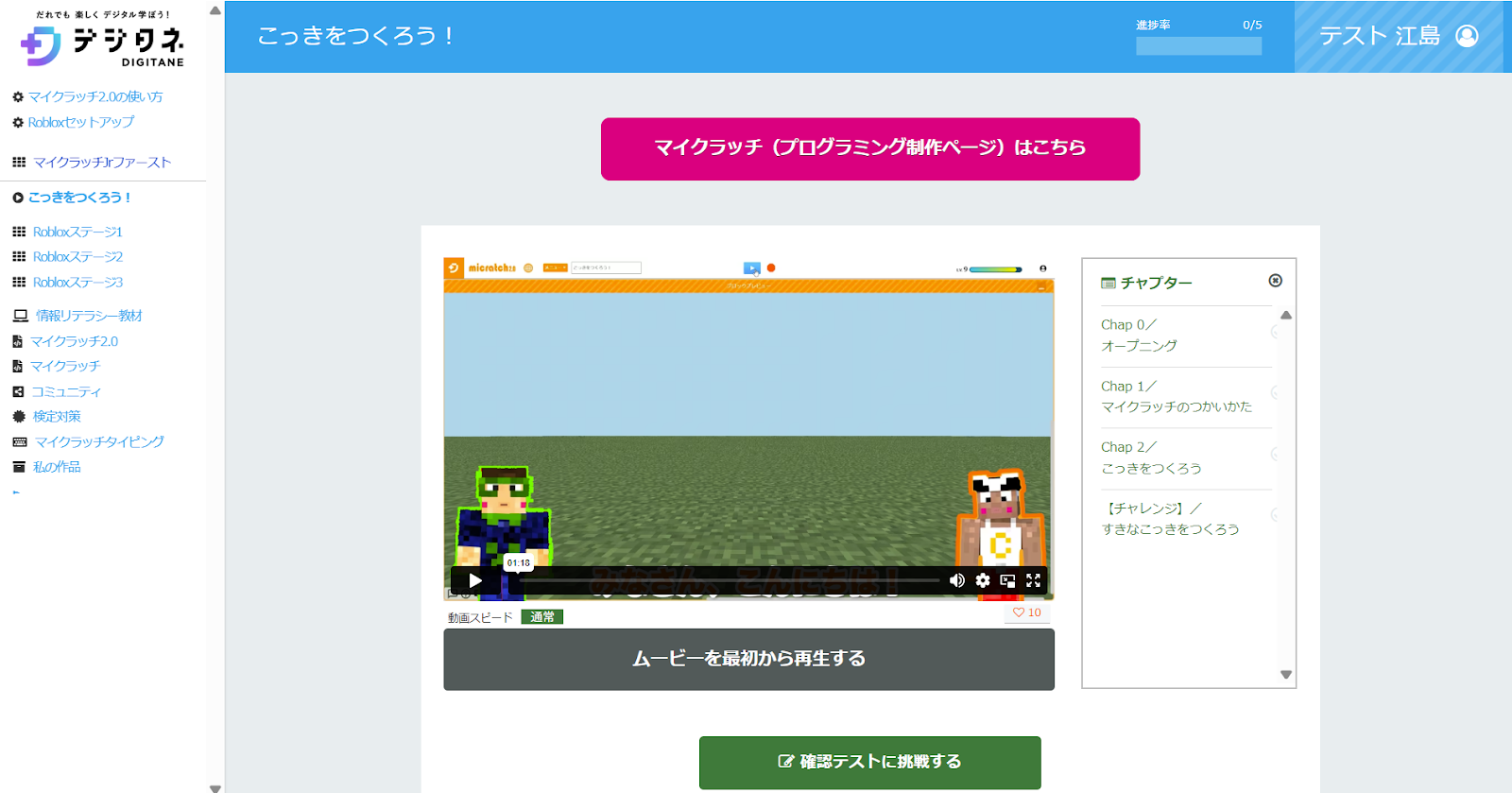Open マイクラッチタイピング from the sidebar
The image size is (1512, 793).
tap(98, 441)
